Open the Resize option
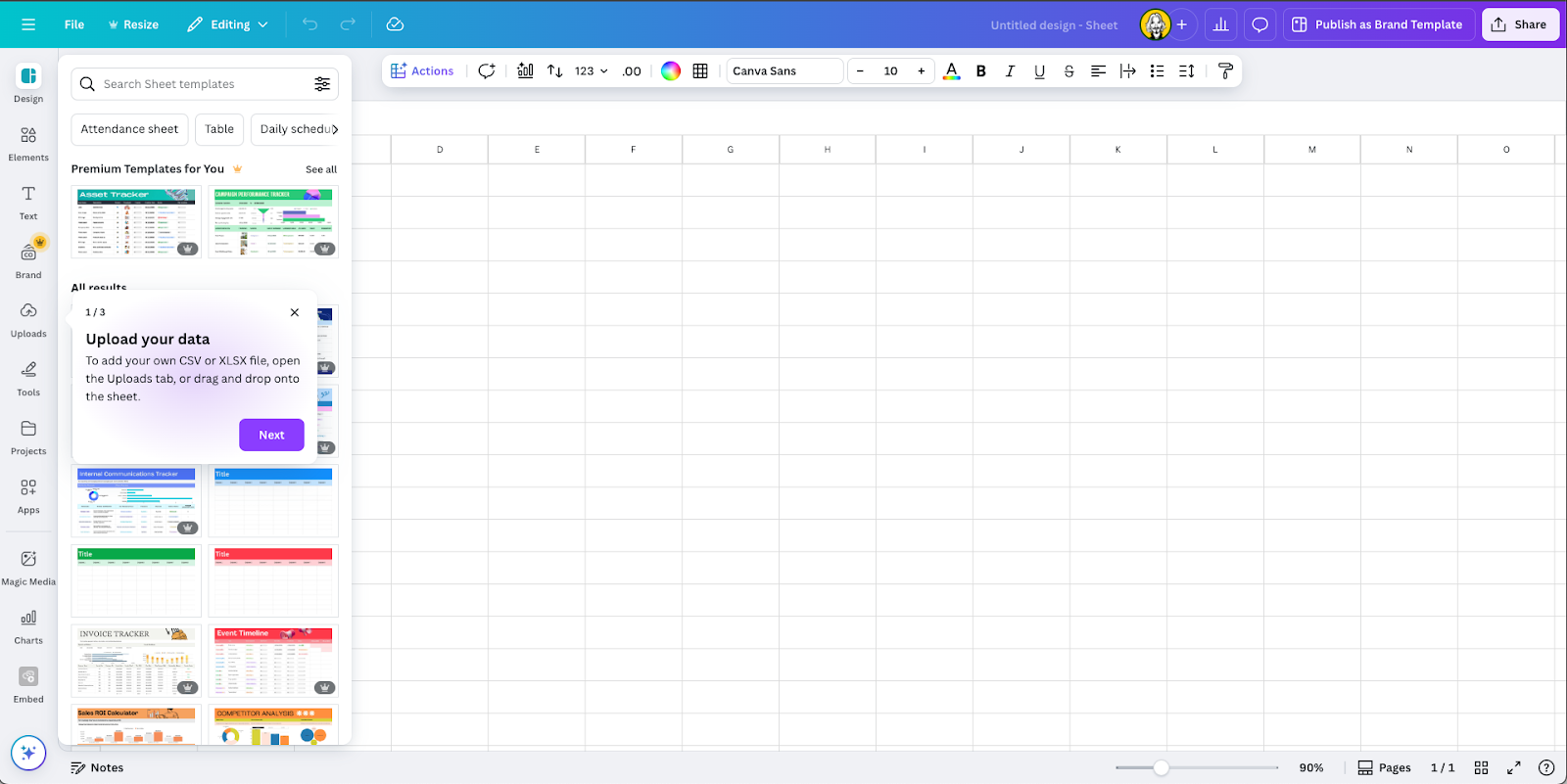Screen dimensions: 1567x784 tap(133, 24)
